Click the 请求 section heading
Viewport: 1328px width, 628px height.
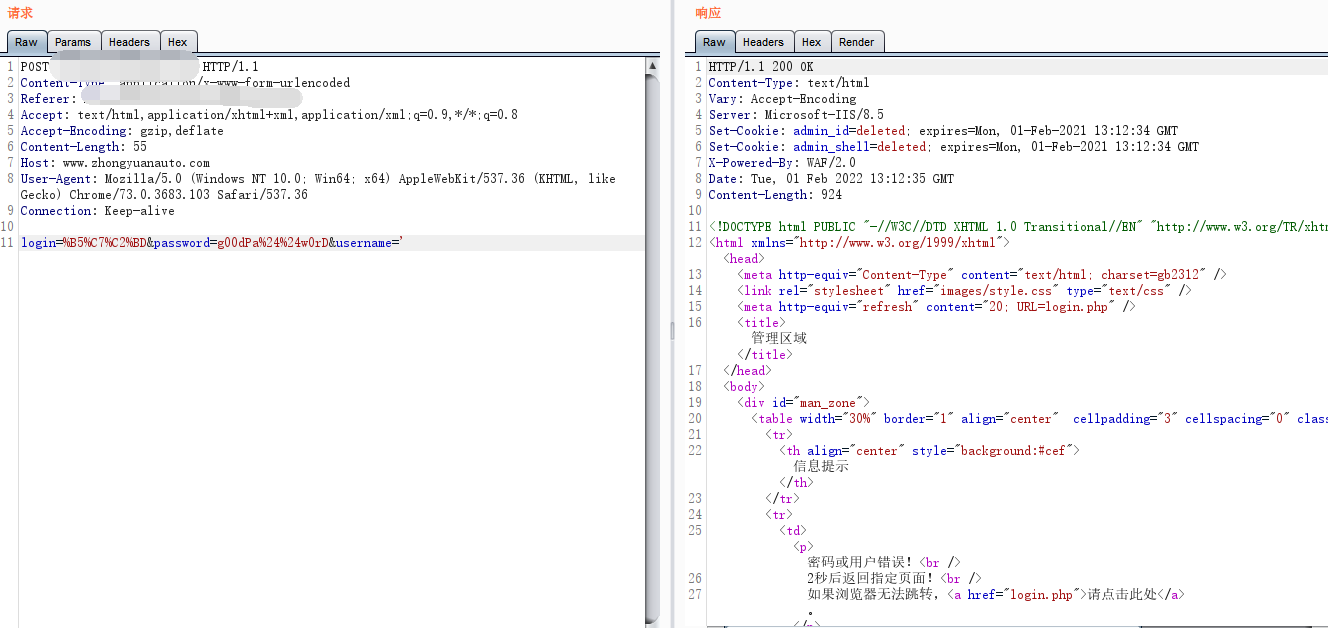click(x=20, y=13)
